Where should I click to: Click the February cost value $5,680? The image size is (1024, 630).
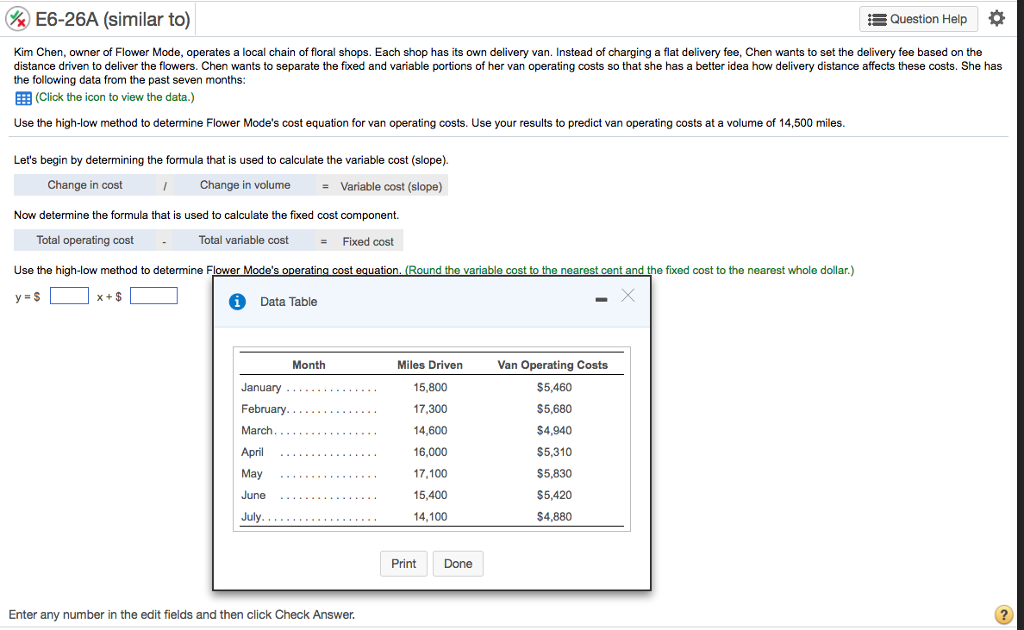[x=554, y=409]
